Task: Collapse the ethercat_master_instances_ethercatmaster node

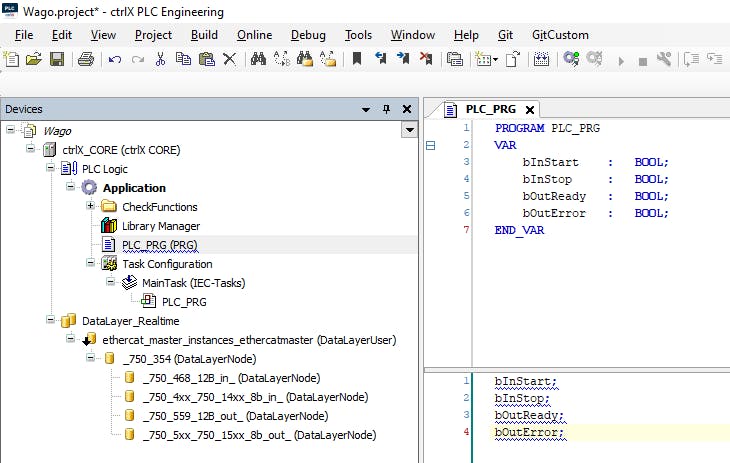Action: [70, 339]
